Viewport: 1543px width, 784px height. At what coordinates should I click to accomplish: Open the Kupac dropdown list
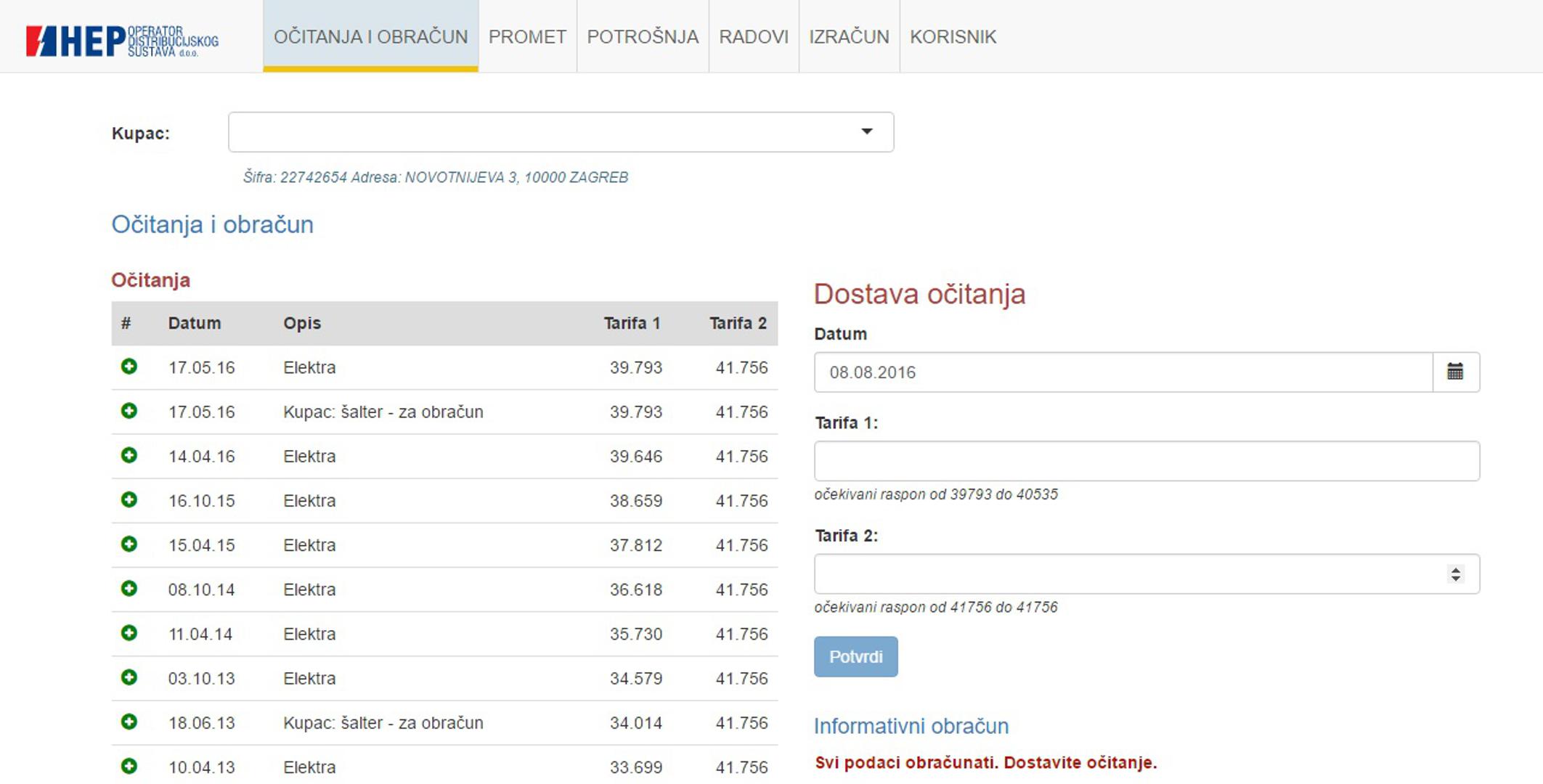click(561, 132)
